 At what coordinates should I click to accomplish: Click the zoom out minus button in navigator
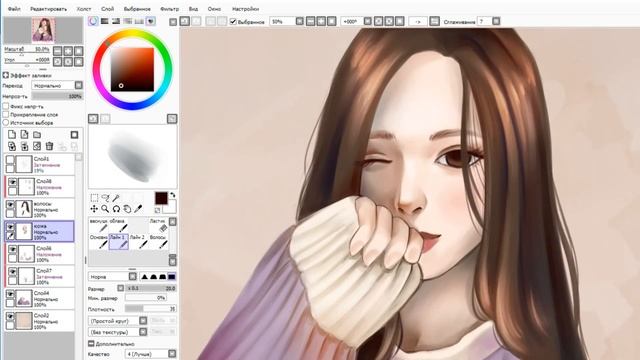point(58,51)
